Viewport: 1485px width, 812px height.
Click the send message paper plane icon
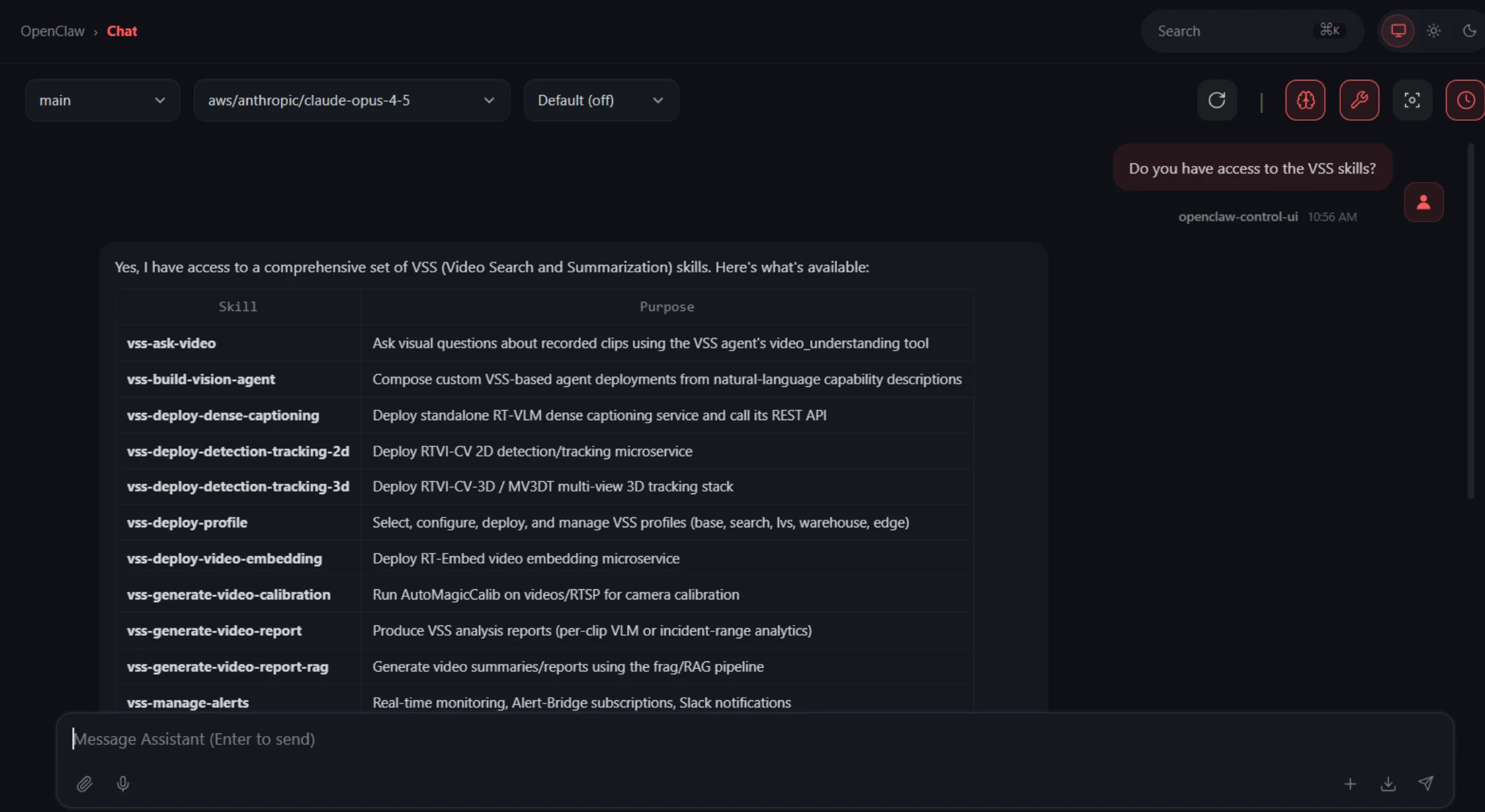(x=1426, y=784)
